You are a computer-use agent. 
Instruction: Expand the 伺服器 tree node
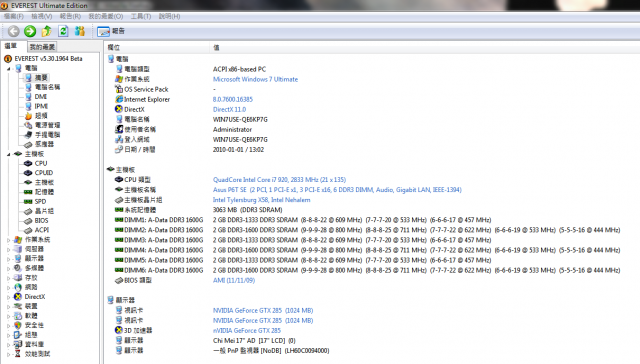9,249
